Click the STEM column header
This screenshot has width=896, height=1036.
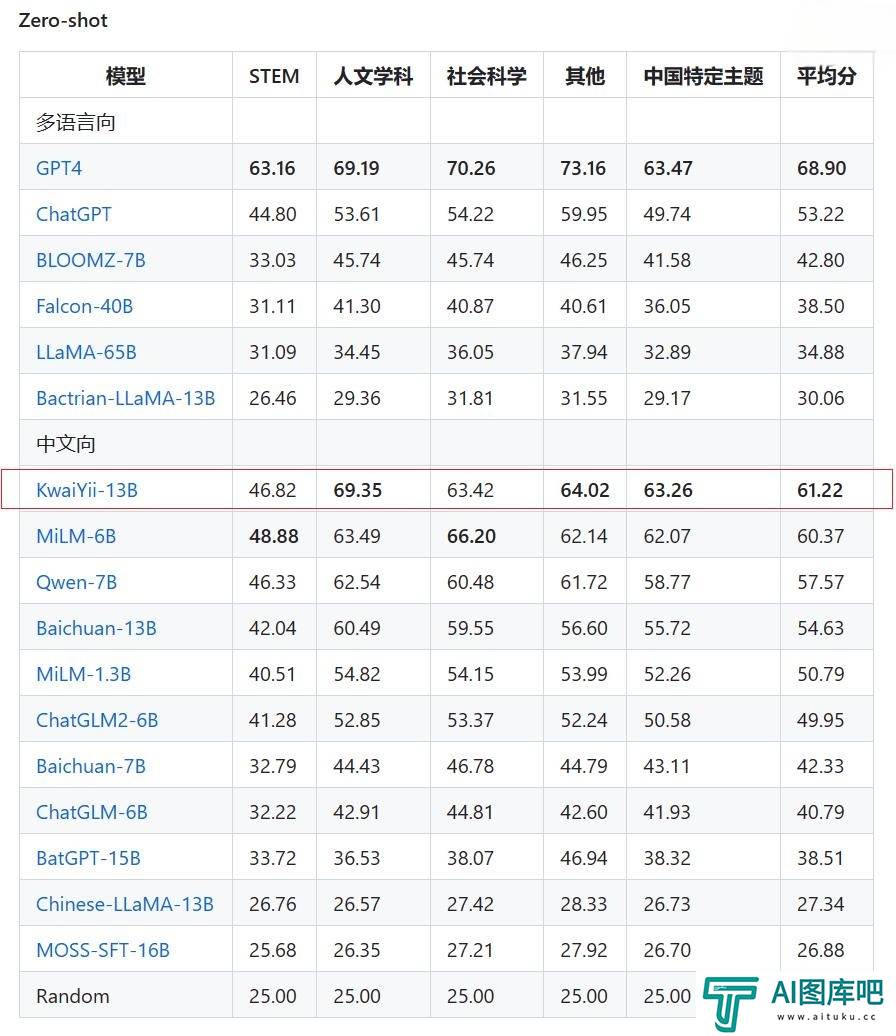tap(274, 76)
